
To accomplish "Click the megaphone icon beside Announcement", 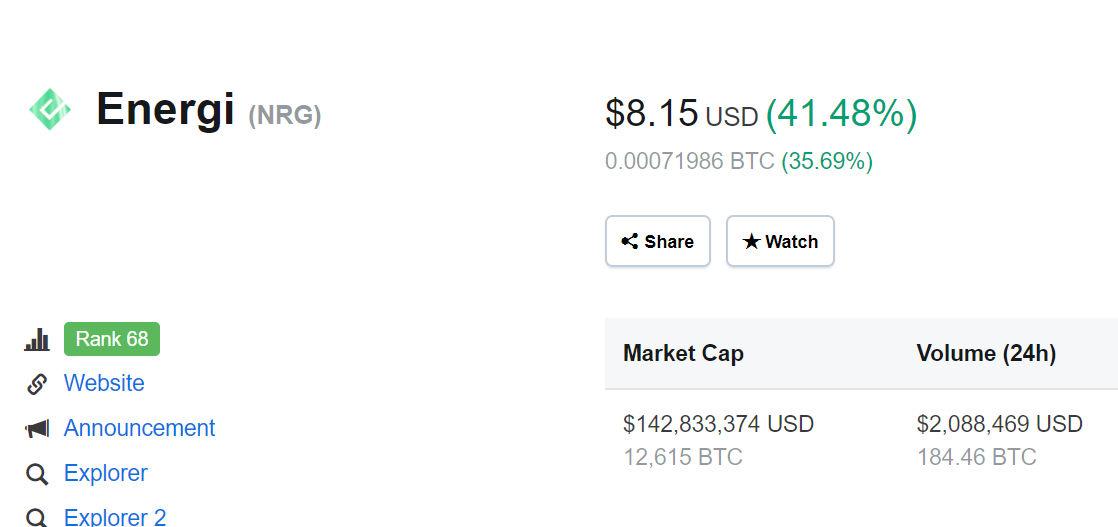I will (37, 429).
